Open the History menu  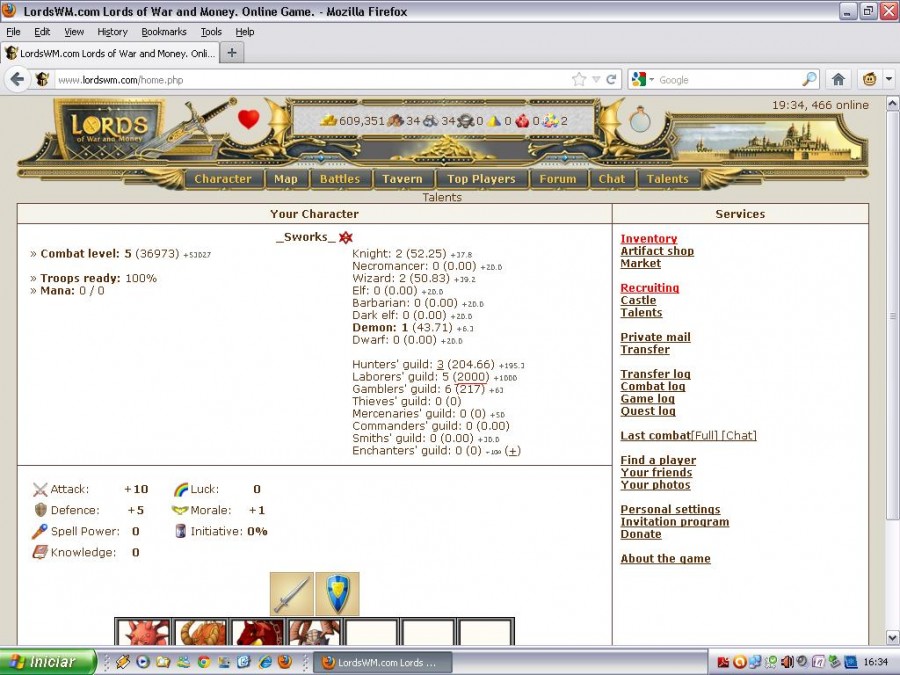coord(112,32)
